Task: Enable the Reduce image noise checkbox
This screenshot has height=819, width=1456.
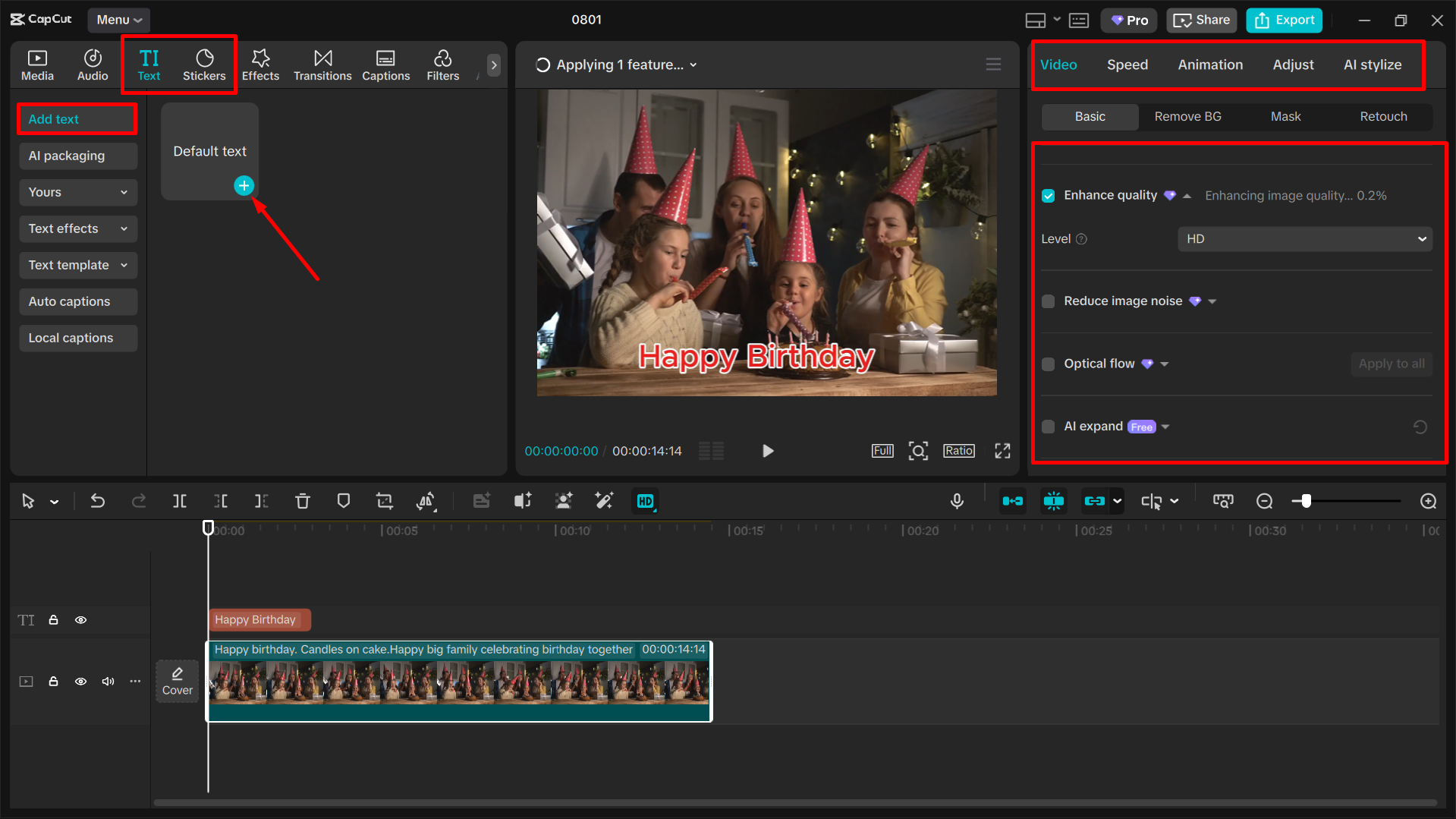Action: (x=1048, y=301)
